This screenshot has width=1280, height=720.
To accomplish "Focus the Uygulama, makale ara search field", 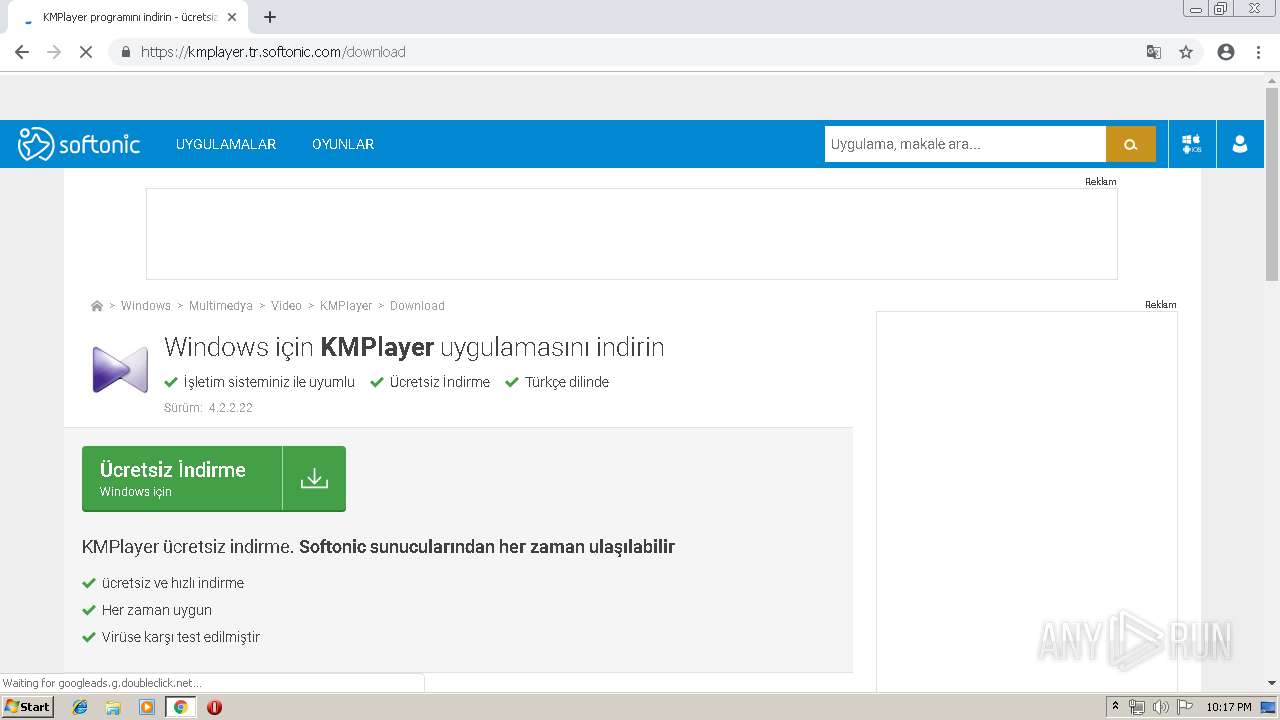I will click(x=965, y=144).
